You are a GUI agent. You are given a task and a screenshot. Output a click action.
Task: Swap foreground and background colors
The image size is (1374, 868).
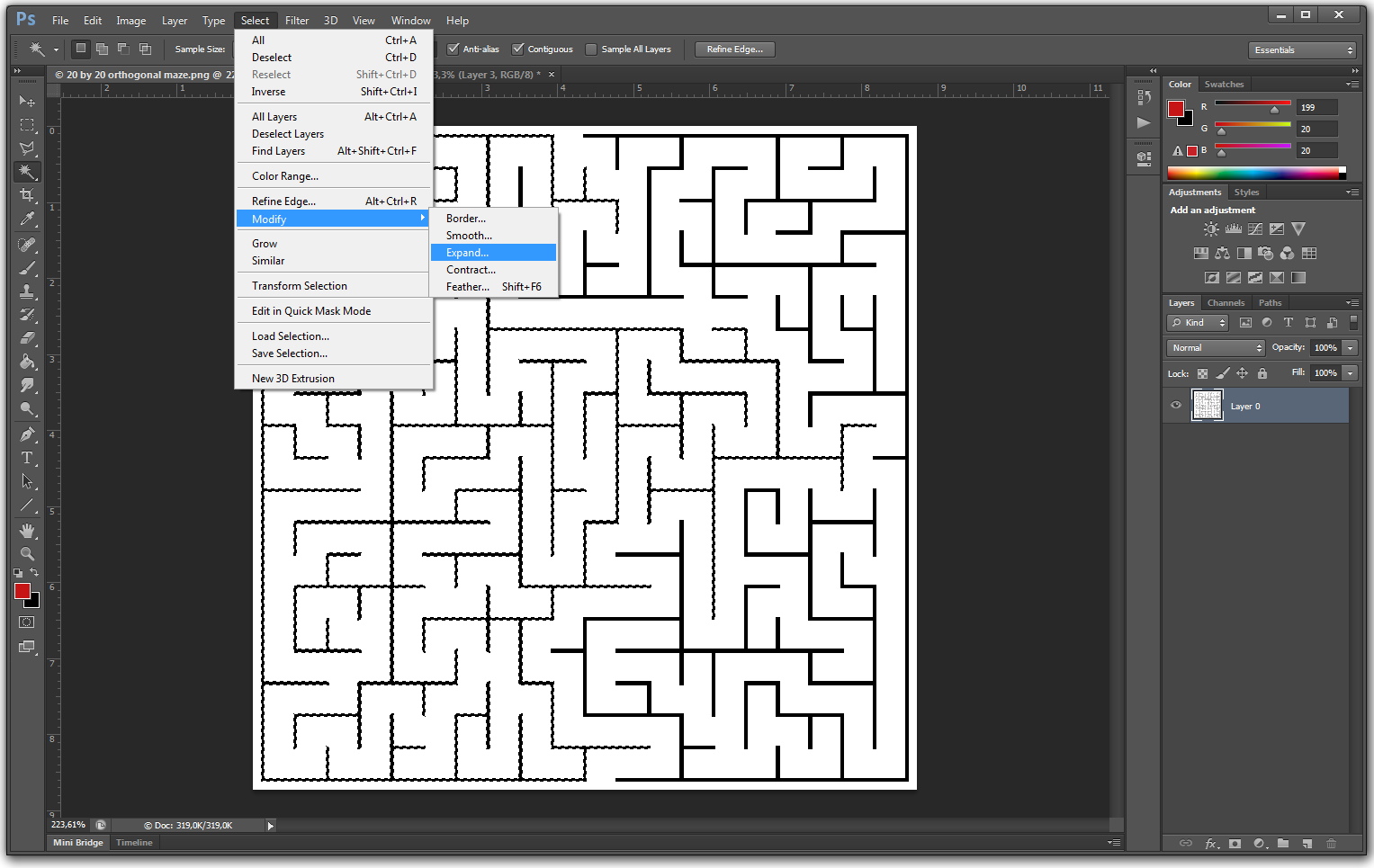coord(34,572)
